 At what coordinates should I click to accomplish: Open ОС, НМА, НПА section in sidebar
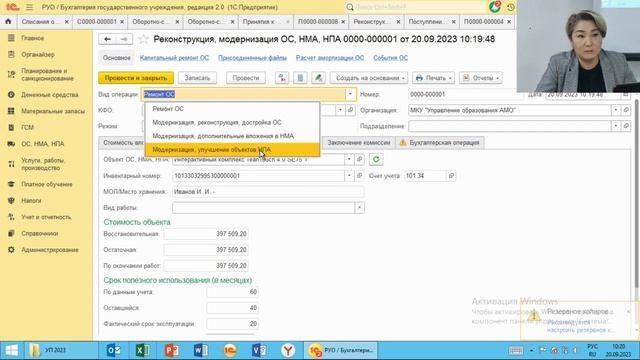42,144
